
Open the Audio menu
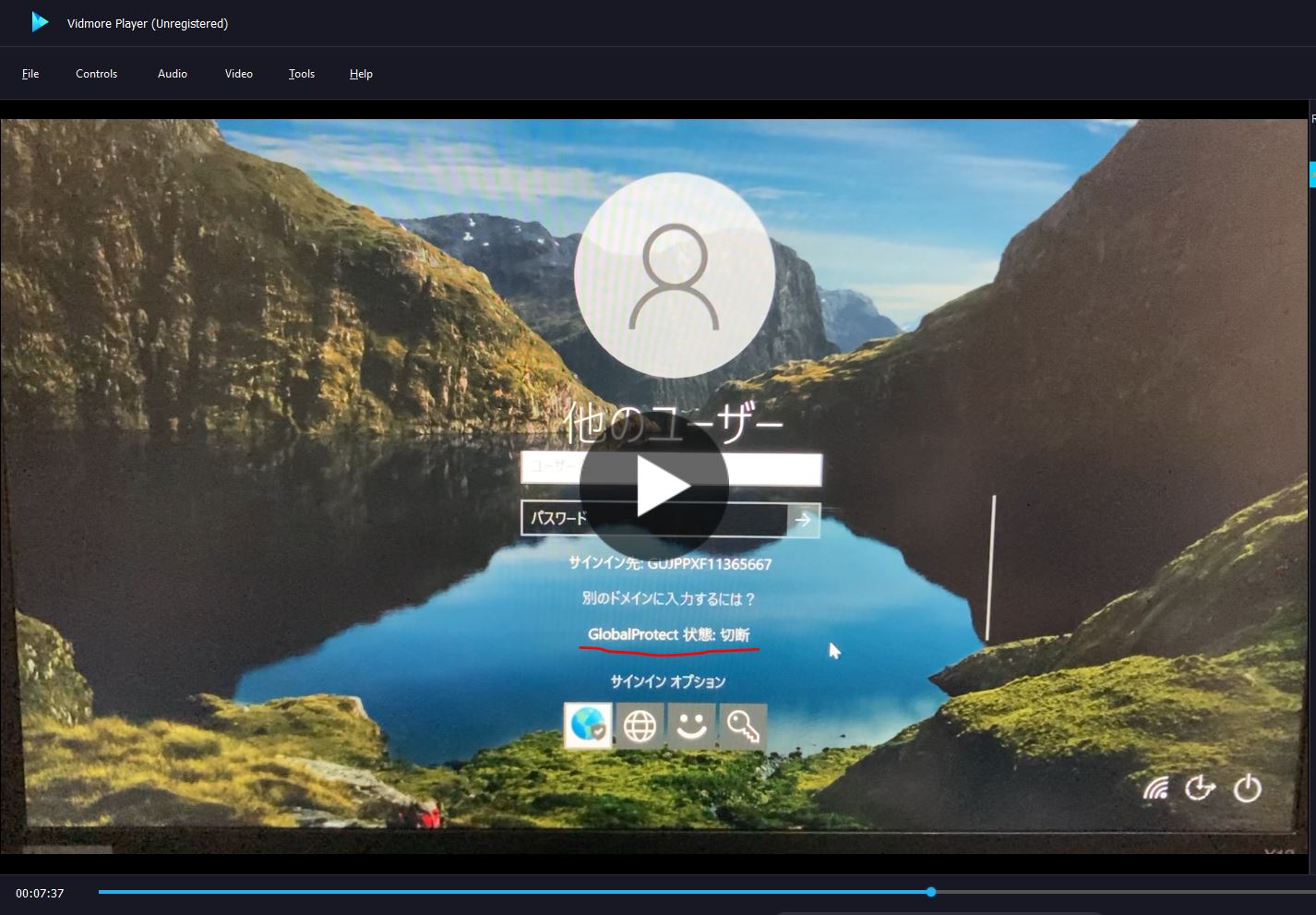(x=173, y=74)
